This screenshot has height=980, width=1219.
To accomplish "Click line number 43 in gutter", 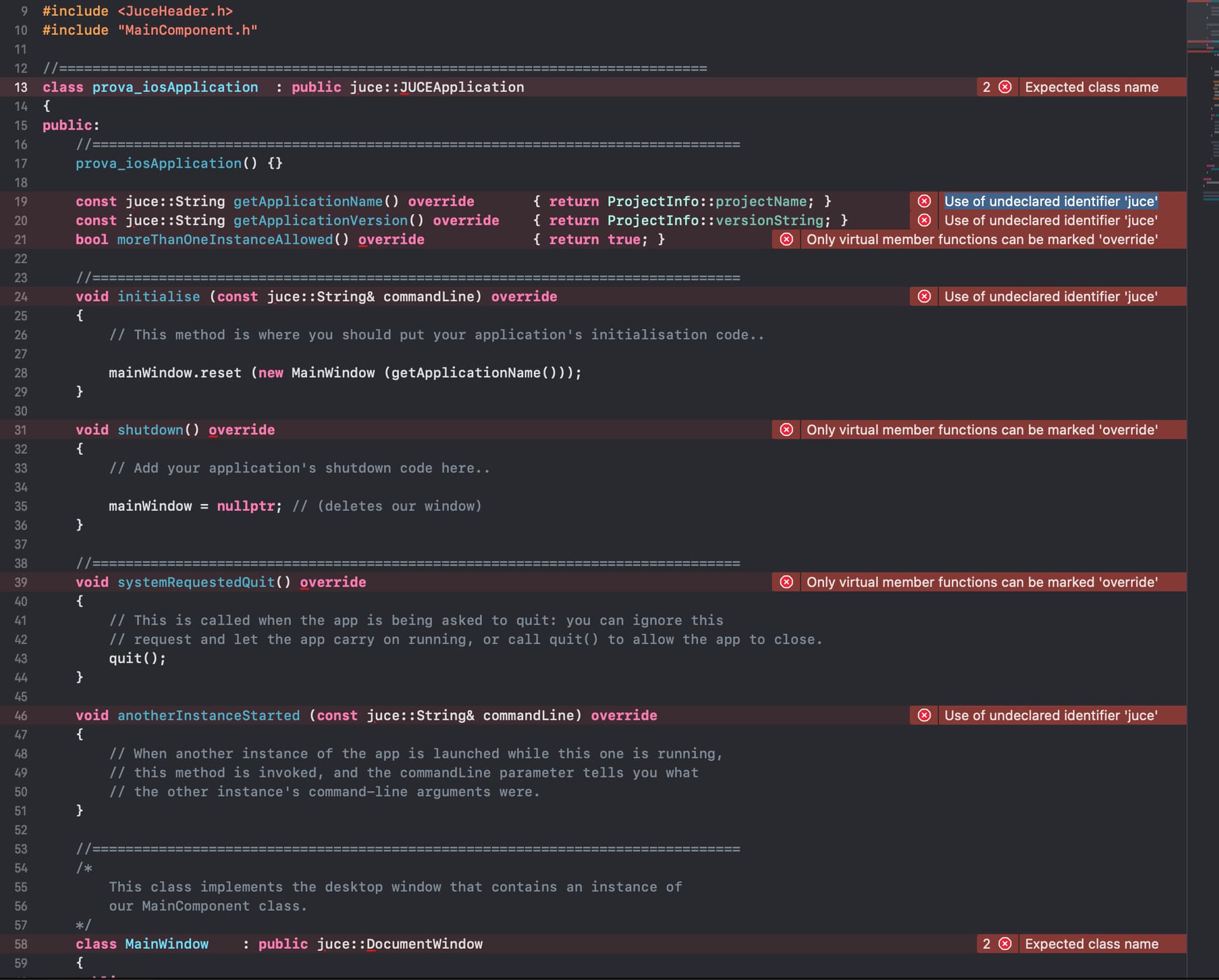I will pyautogui.click(x=21, y=659).
